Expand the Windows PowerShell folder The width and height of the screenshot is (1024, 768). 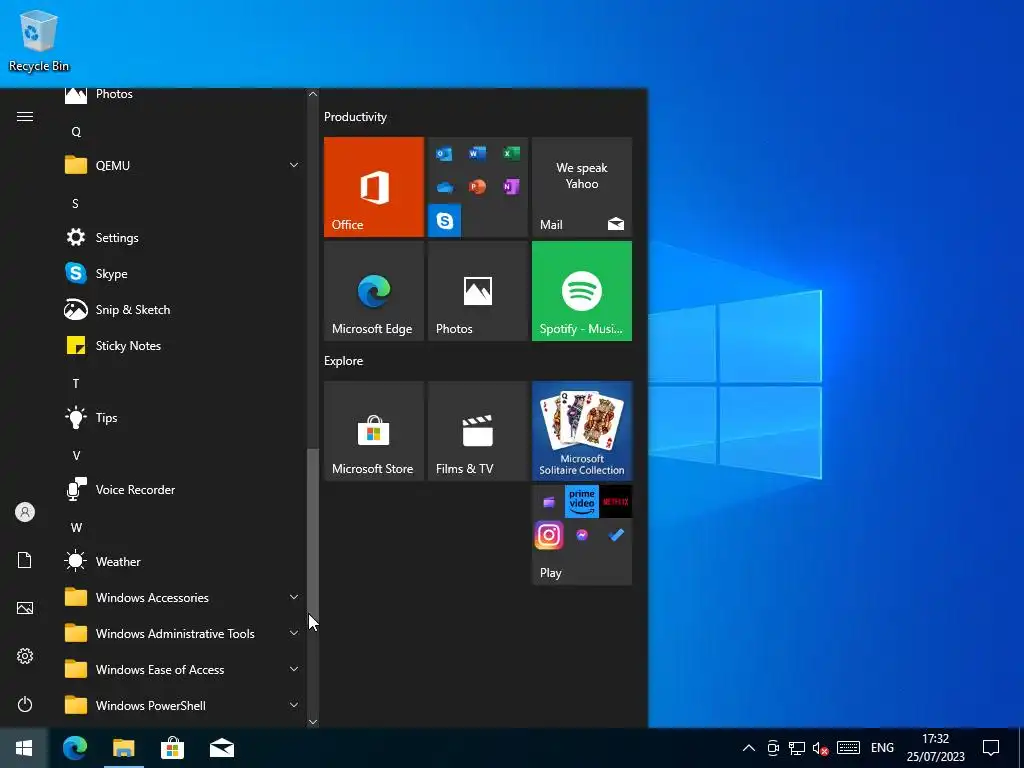click(183, 705)
